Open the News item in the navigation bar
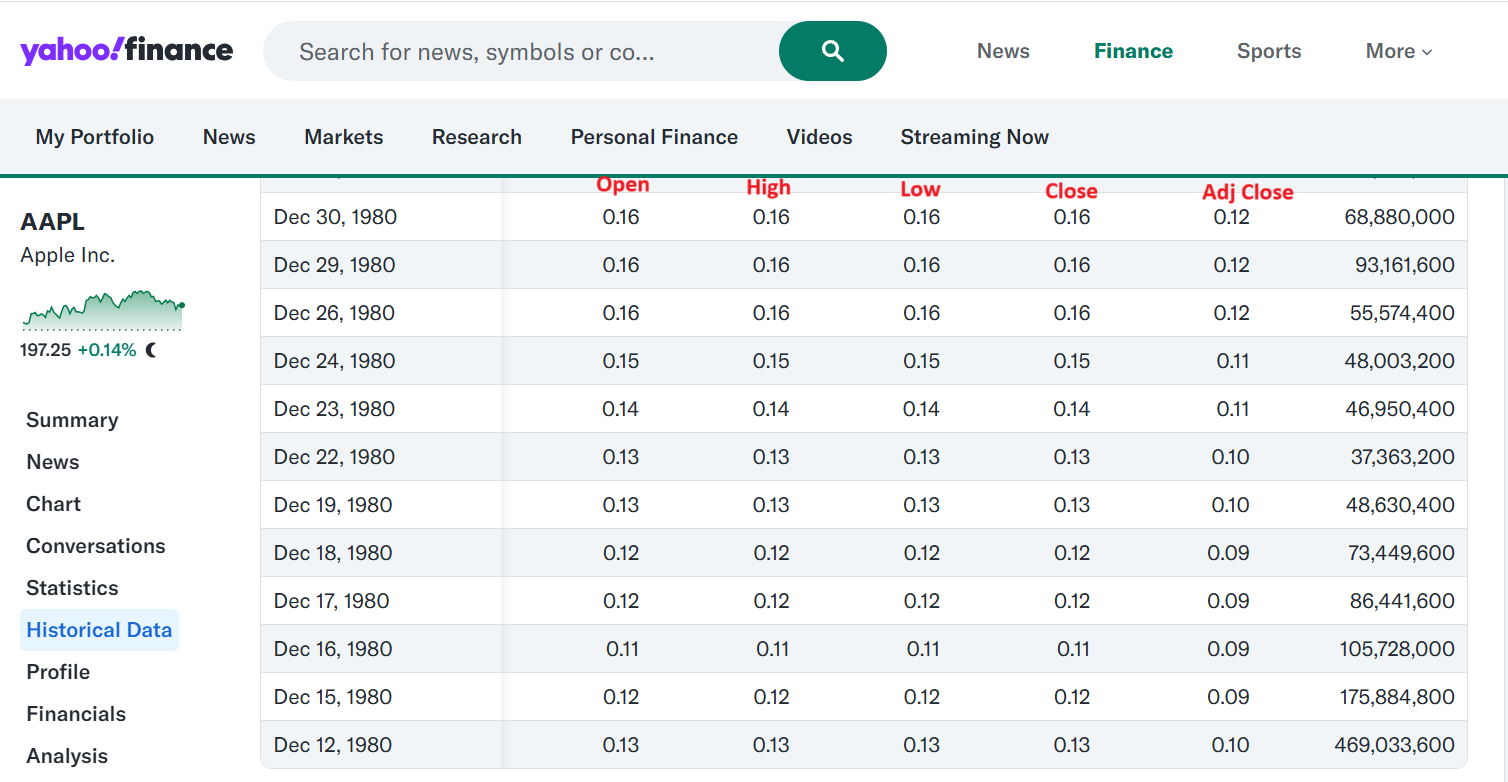Image resolution: width=1508 pixels, height=782 pixels. 229,137
